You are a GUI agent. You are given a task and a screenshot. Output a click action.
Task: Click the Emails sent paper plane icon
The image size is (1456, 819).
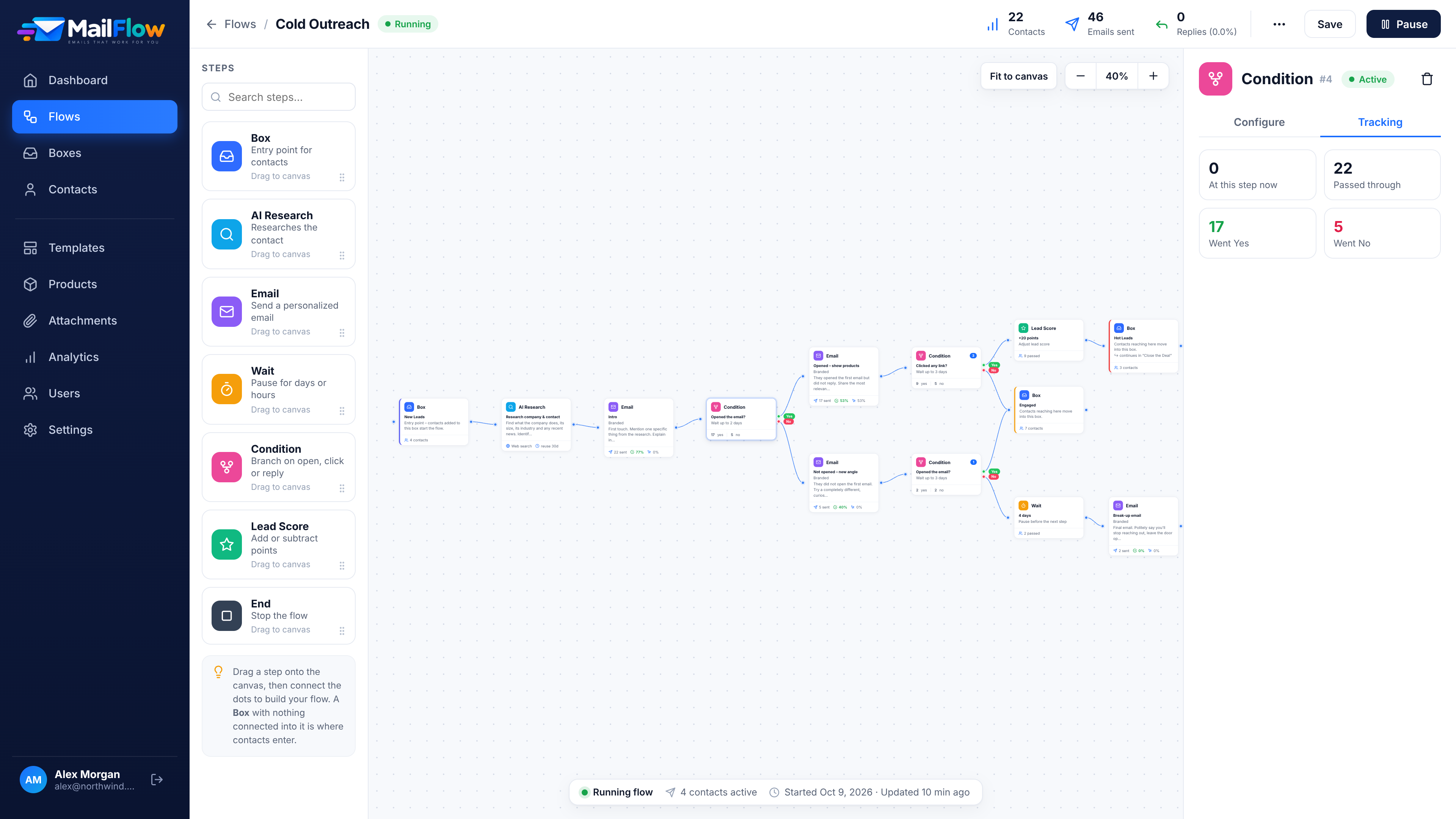1072,24
